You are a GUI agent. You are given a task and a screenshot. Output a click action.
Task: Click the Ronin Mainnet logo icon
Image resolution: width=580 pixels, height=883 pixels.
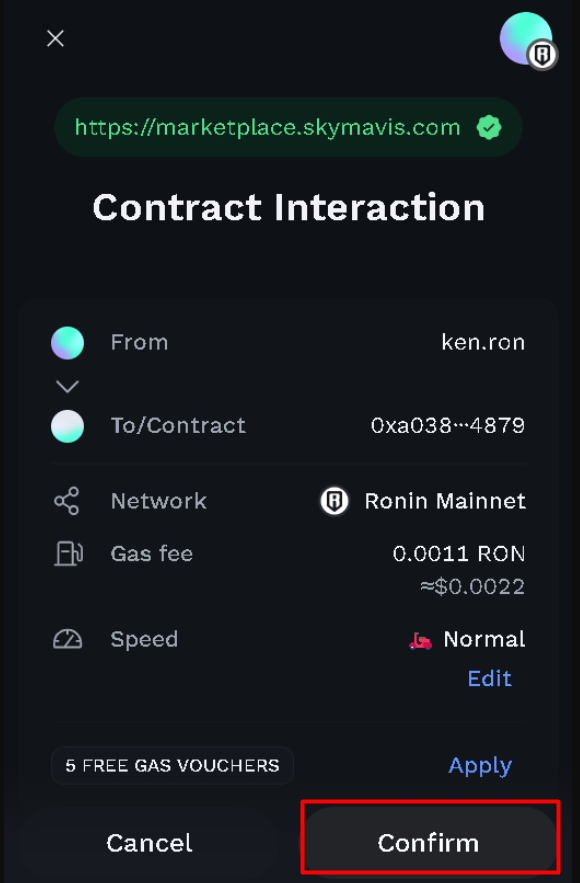334,501
